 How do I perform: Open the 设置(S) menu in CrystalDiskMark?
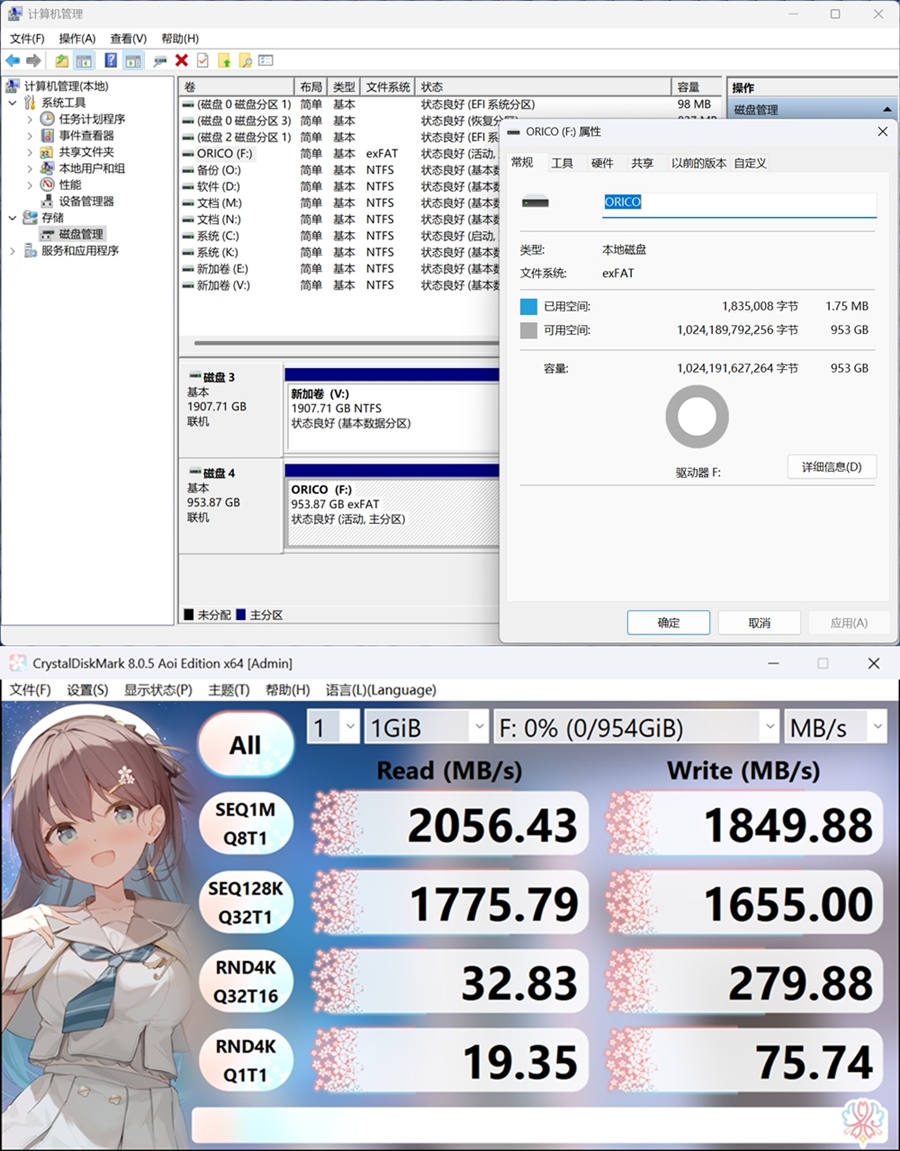click(x=87, y=690)
